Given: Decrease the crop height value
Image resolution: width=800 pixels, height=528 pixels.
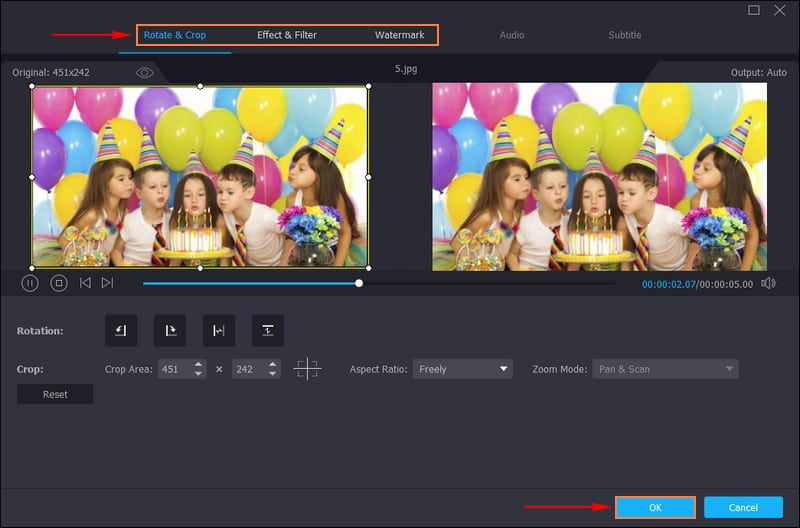Looking at the screenshot, I should click(273, 374).
